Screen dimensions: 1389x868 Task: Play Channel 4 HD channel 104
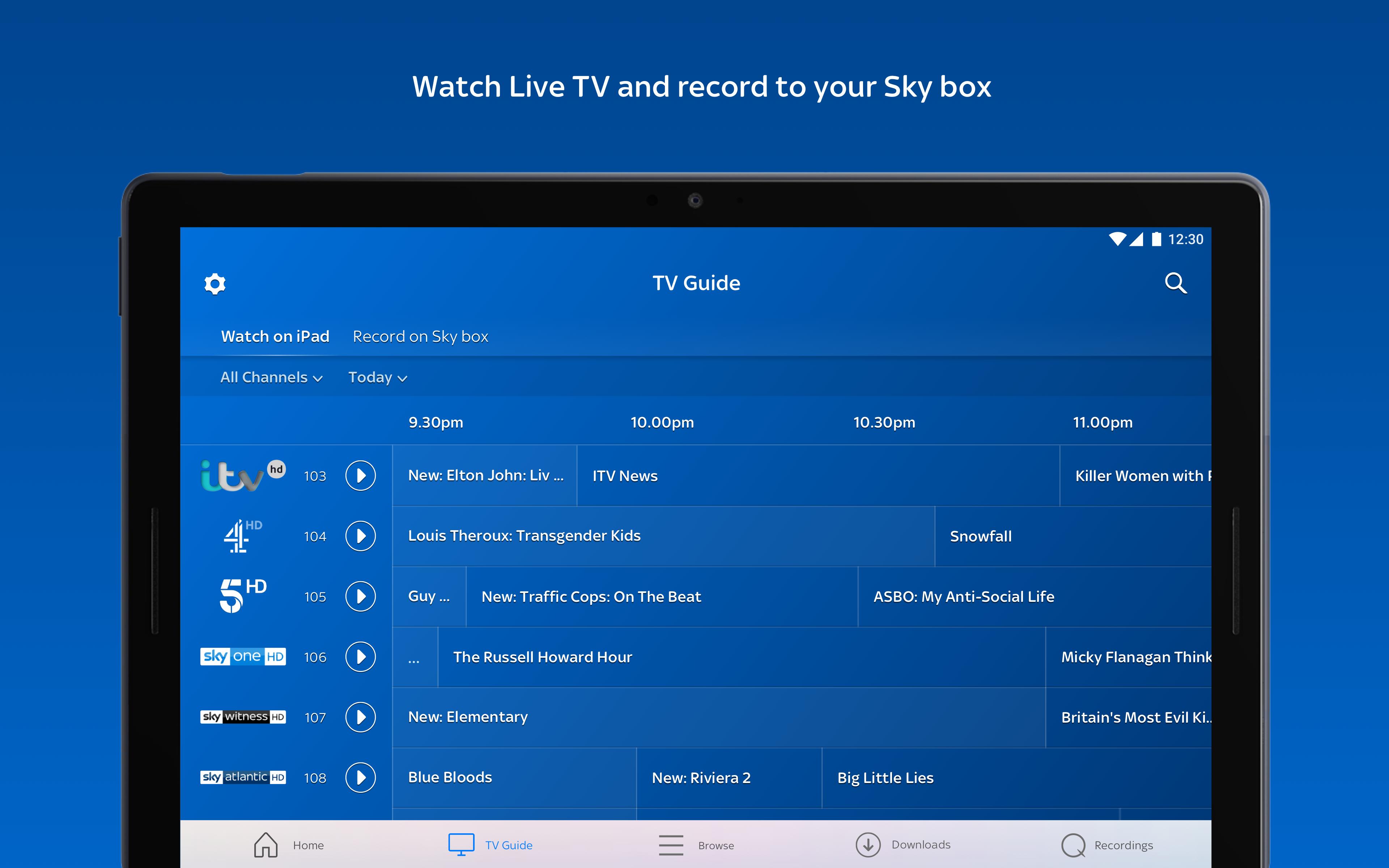(x=360, y=536)
